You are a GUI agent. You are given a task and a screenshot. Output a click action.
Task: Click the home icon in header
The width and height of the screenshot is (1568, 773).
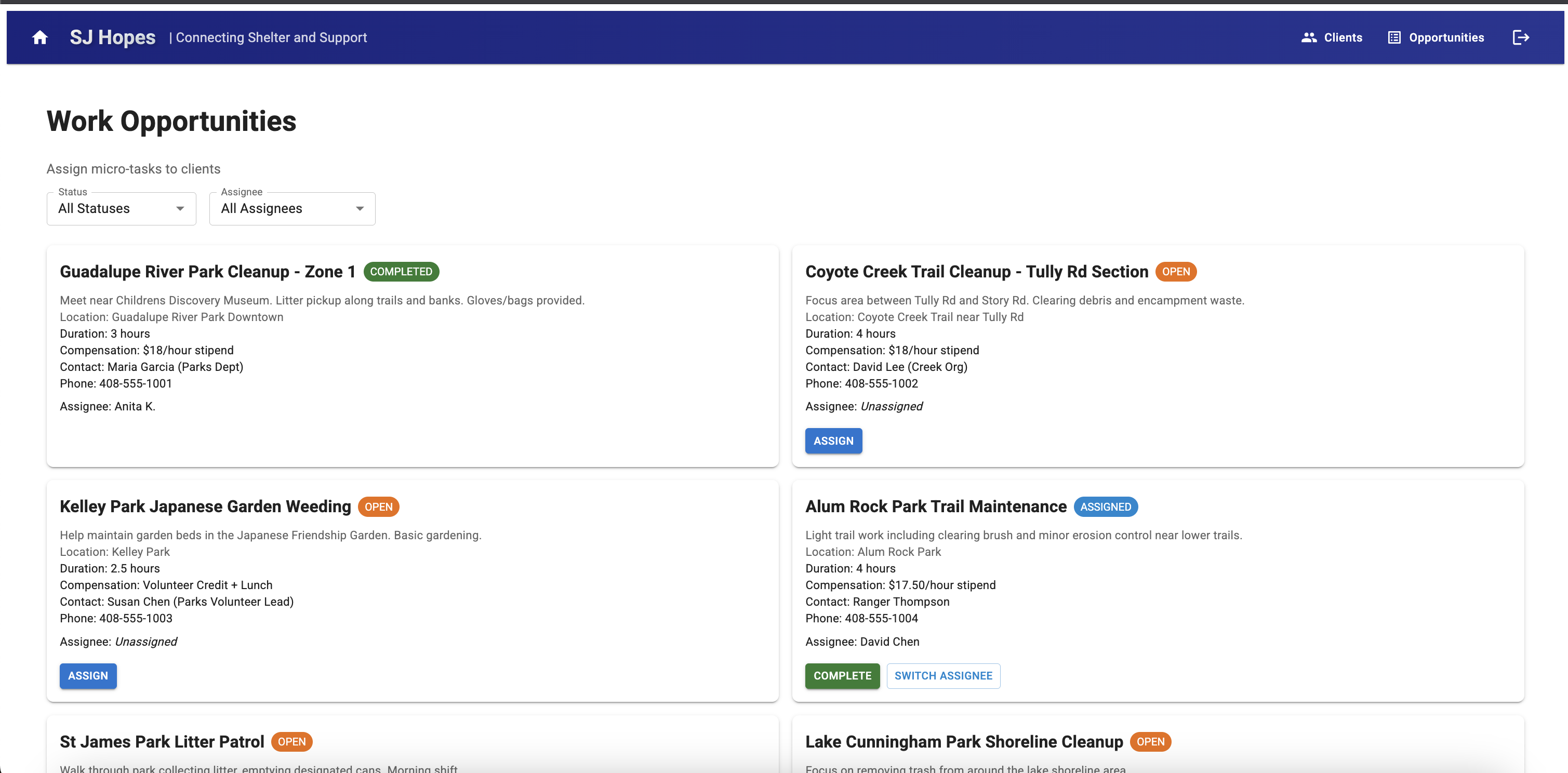[40, 38]
